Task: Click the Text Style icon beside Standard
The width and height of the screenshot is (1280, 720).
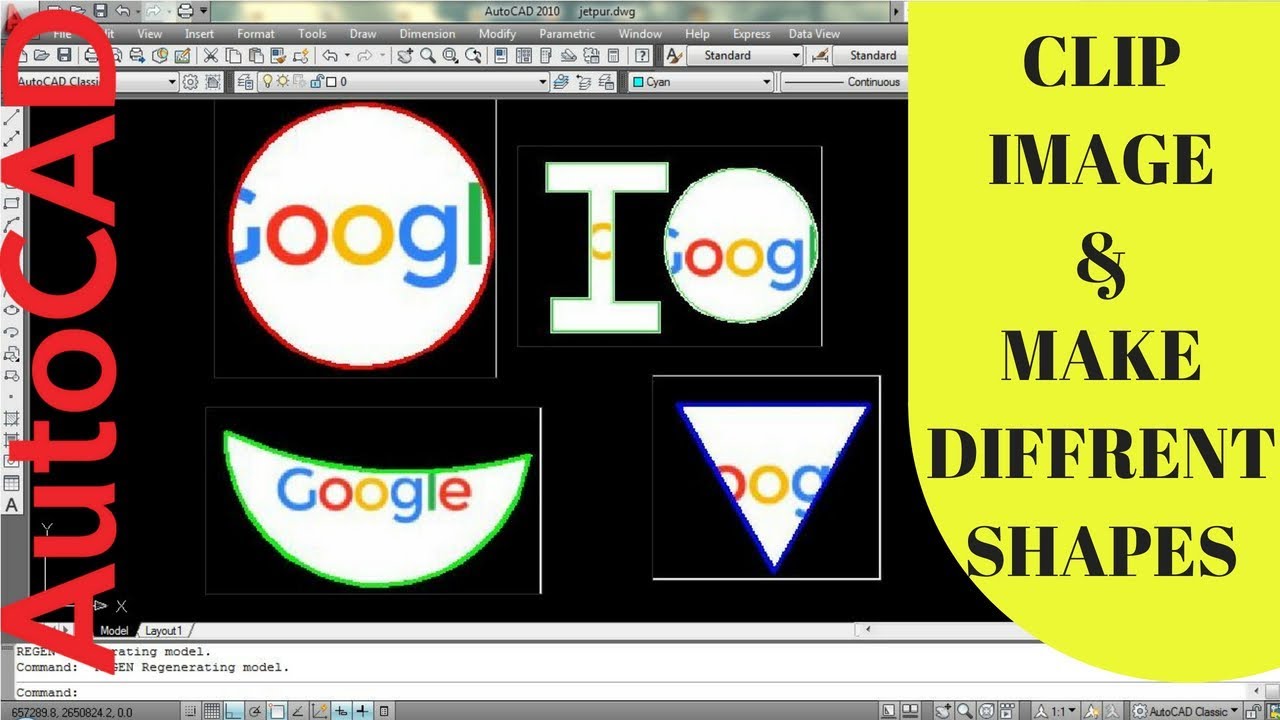Action: click(x=674, y=55)
